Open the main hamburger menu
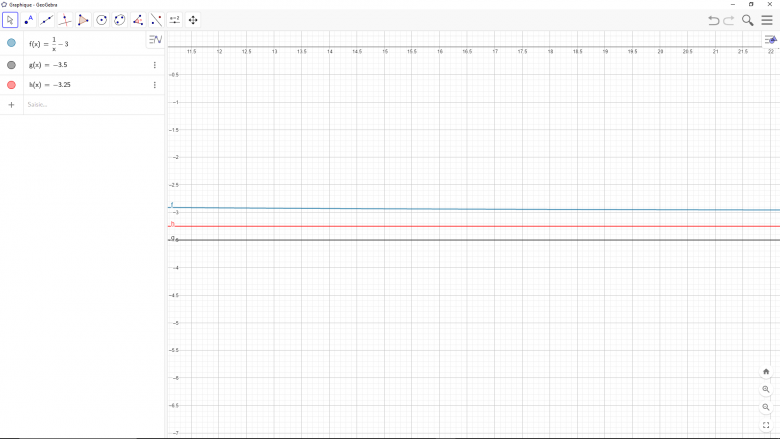Viewport: 780px width, 439px height. [767, 20]
